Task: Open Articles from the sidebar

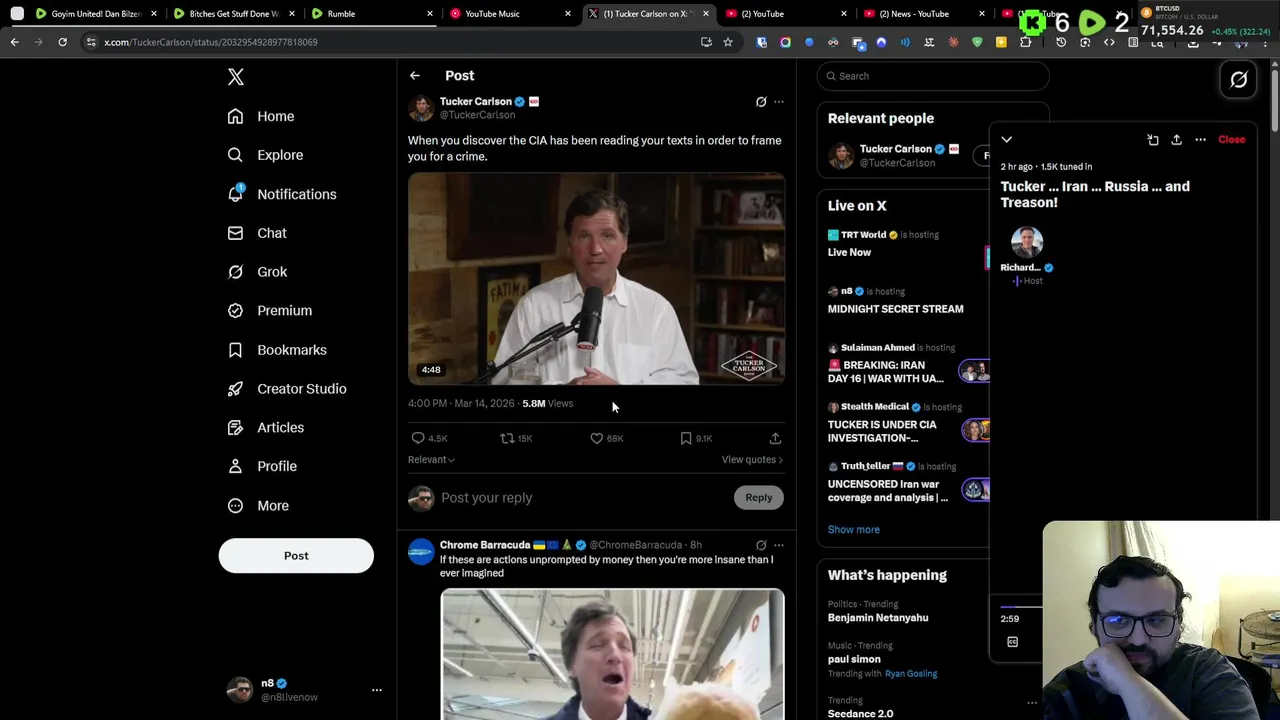Action: [x=266, y=427]
